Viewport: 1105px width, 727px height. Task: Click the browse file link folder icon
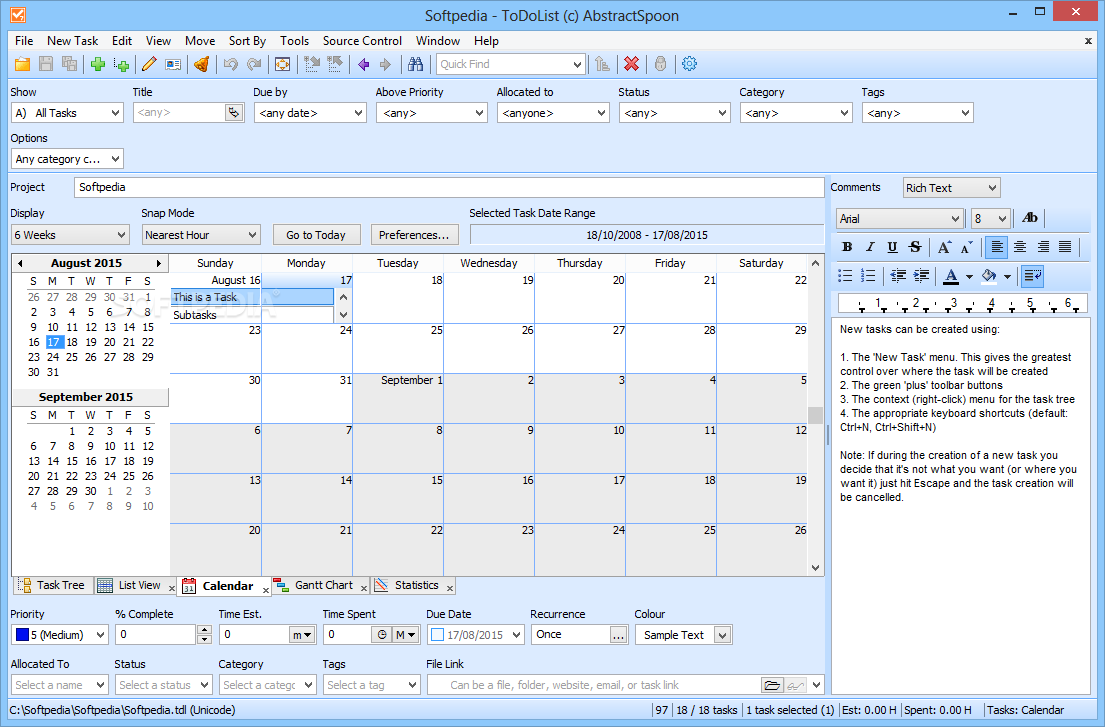pos(772,685)
